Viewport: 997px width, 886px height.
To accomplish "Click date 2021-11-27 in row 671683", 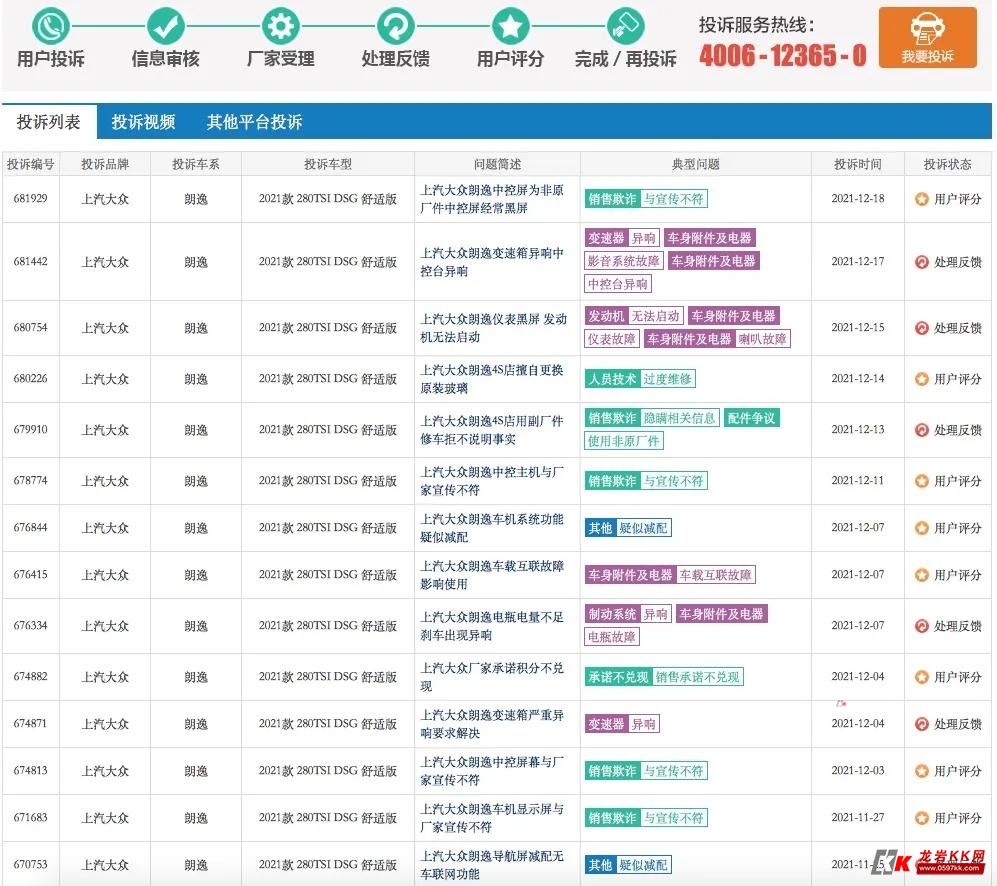I will click(x=858, y=817).
